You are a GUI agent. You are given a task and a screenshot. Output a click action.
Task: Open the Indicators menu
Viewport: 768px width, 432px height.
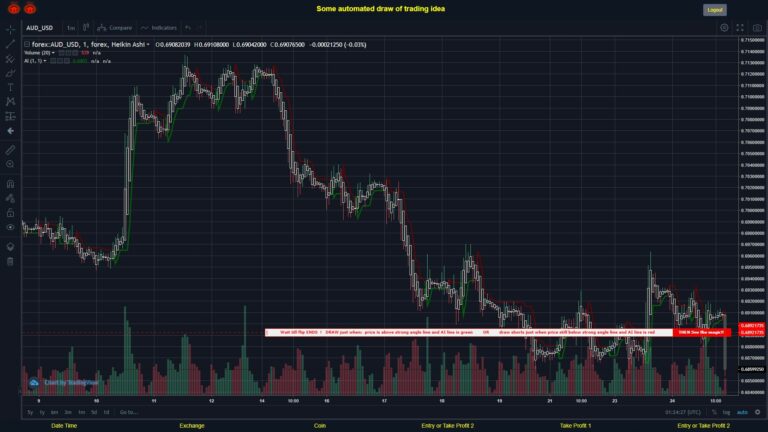(159, 28)
